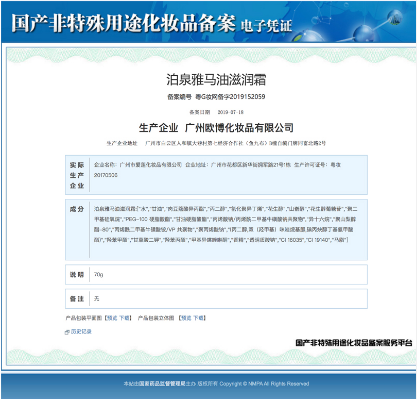Click 广州欧博化妆品有限公司 company name
This screenshot has width=417, height=399.
pos(239,128)
